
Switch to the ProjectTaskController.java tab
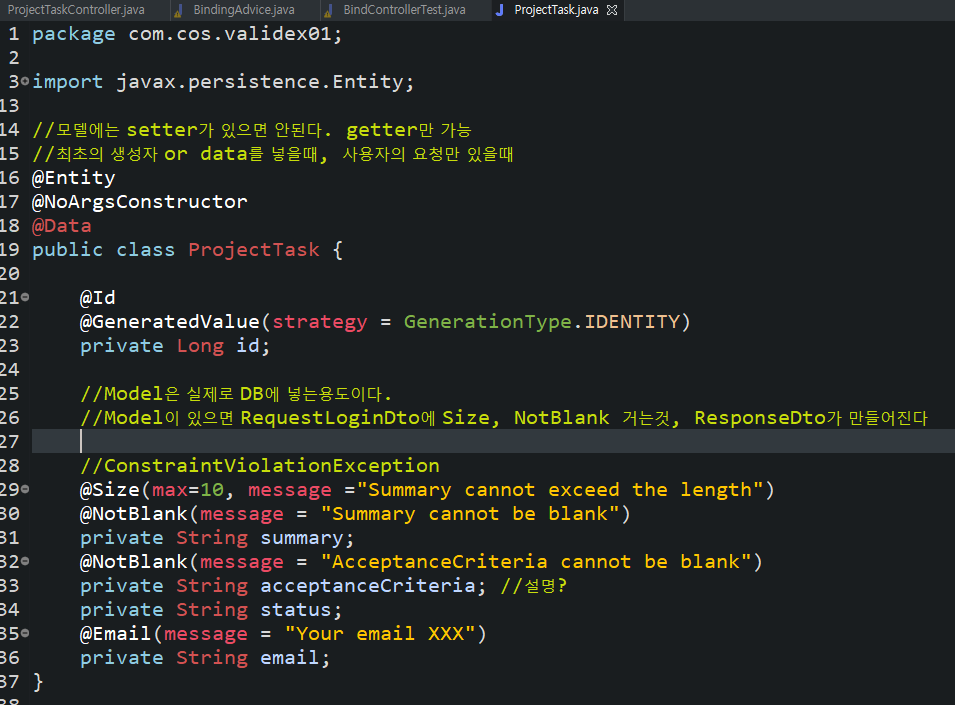76,10
